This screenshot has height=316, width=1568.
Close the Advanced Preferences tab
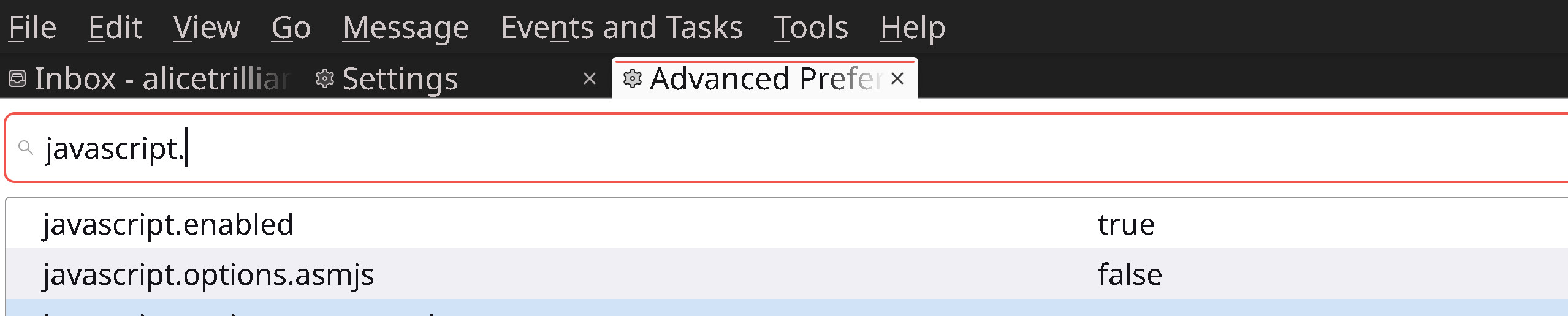[x=897, y=79]
